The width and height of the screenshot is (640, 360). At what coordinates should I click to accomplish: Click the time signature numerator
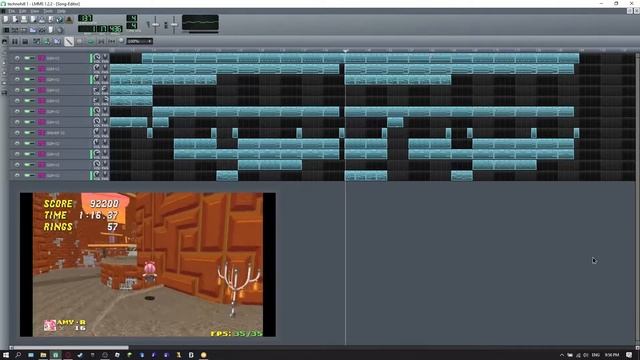[132, 18]
